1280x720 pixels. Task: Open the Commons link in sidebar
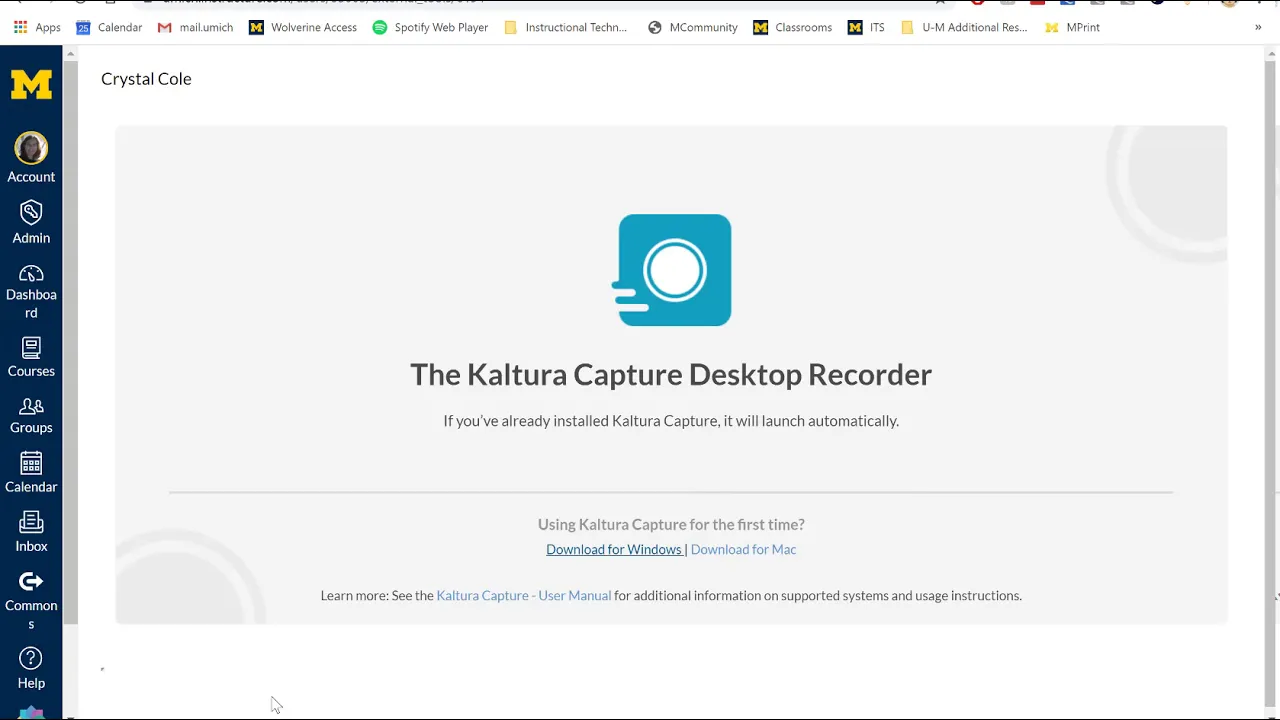click(31, 601)
